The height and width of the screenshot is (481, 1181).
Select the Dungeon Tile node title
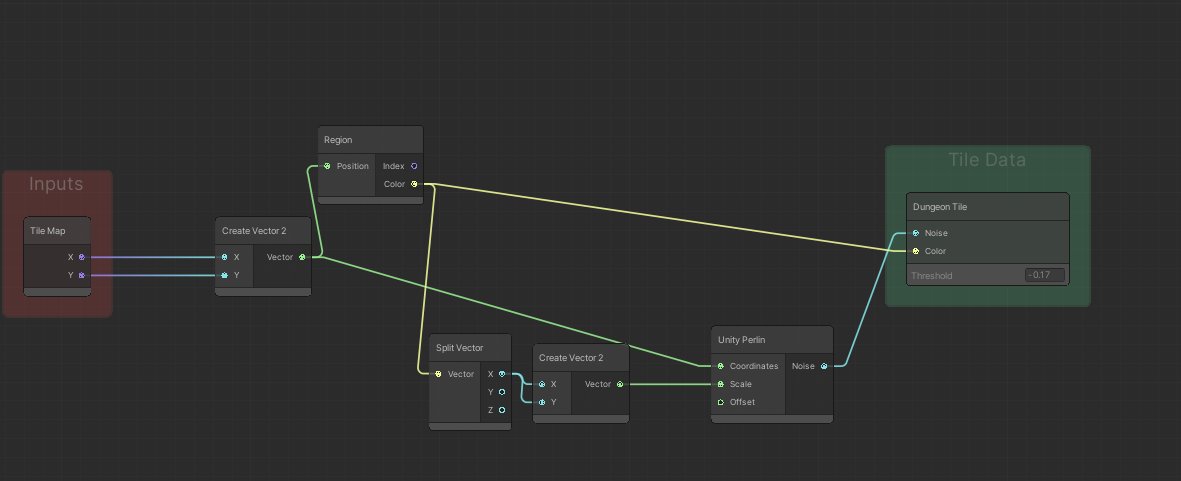pyautogui.click(x=940, y=207)
